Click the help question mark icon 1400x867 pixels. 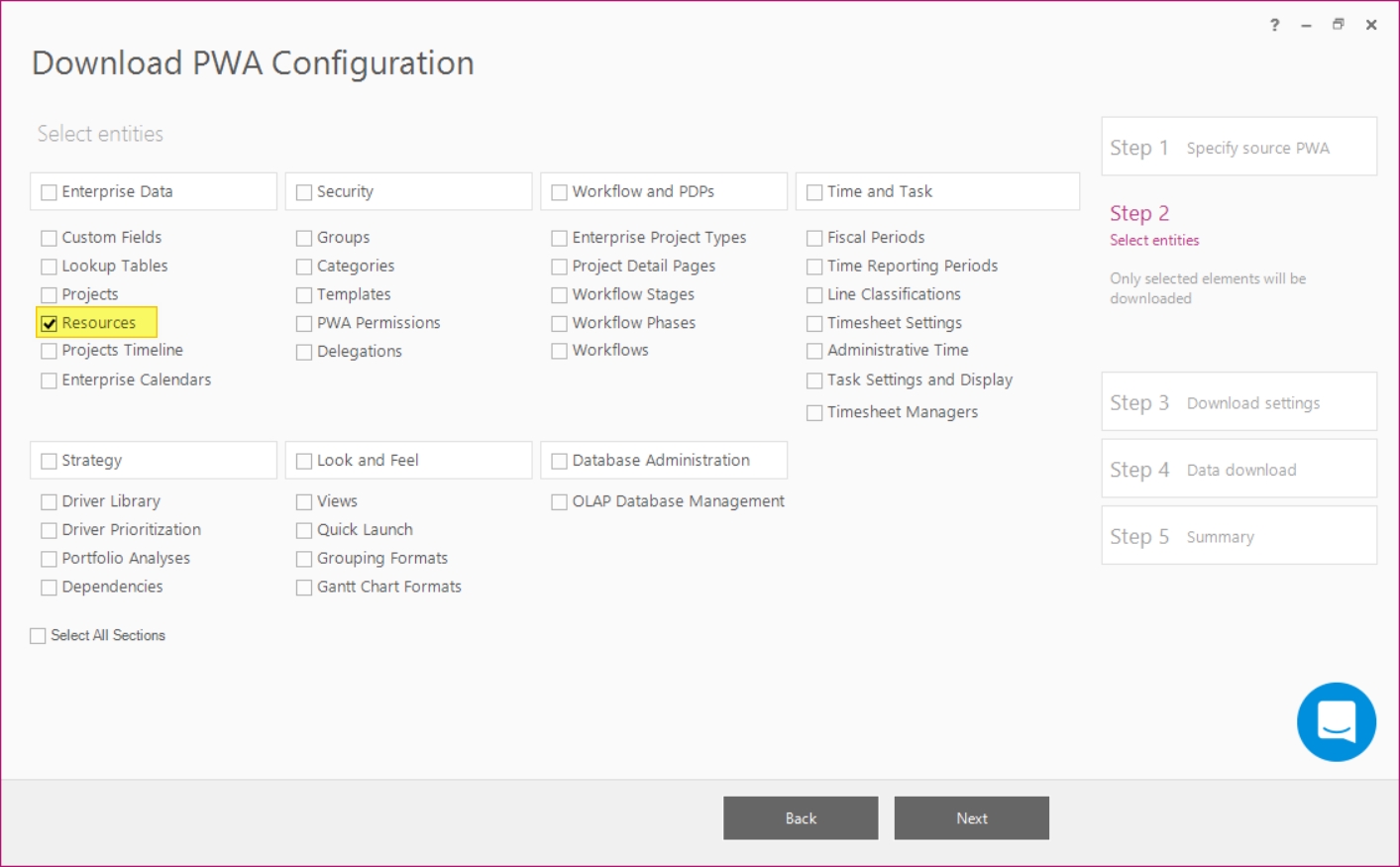[x=1274, y=25]
